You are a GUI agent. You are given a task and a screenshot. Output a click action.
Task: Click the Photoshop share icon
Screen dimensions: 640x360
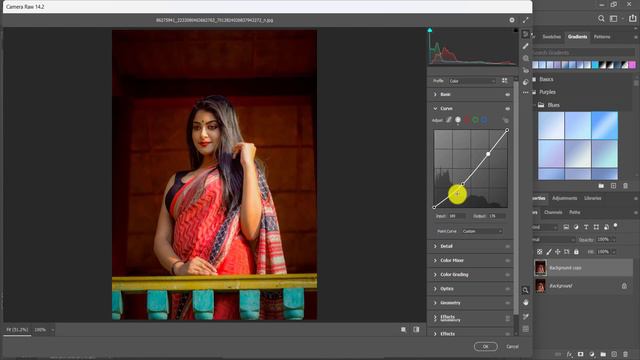coord(632,18)
